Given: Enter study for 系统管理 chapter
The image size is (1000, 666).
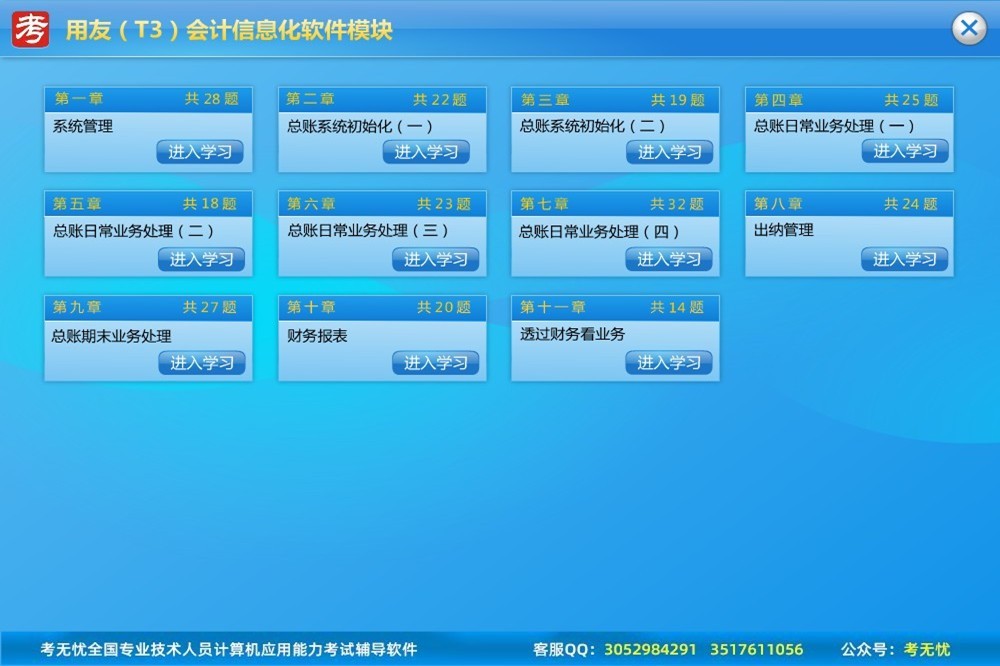Looking at the screenshot, I should pos(200,152).
